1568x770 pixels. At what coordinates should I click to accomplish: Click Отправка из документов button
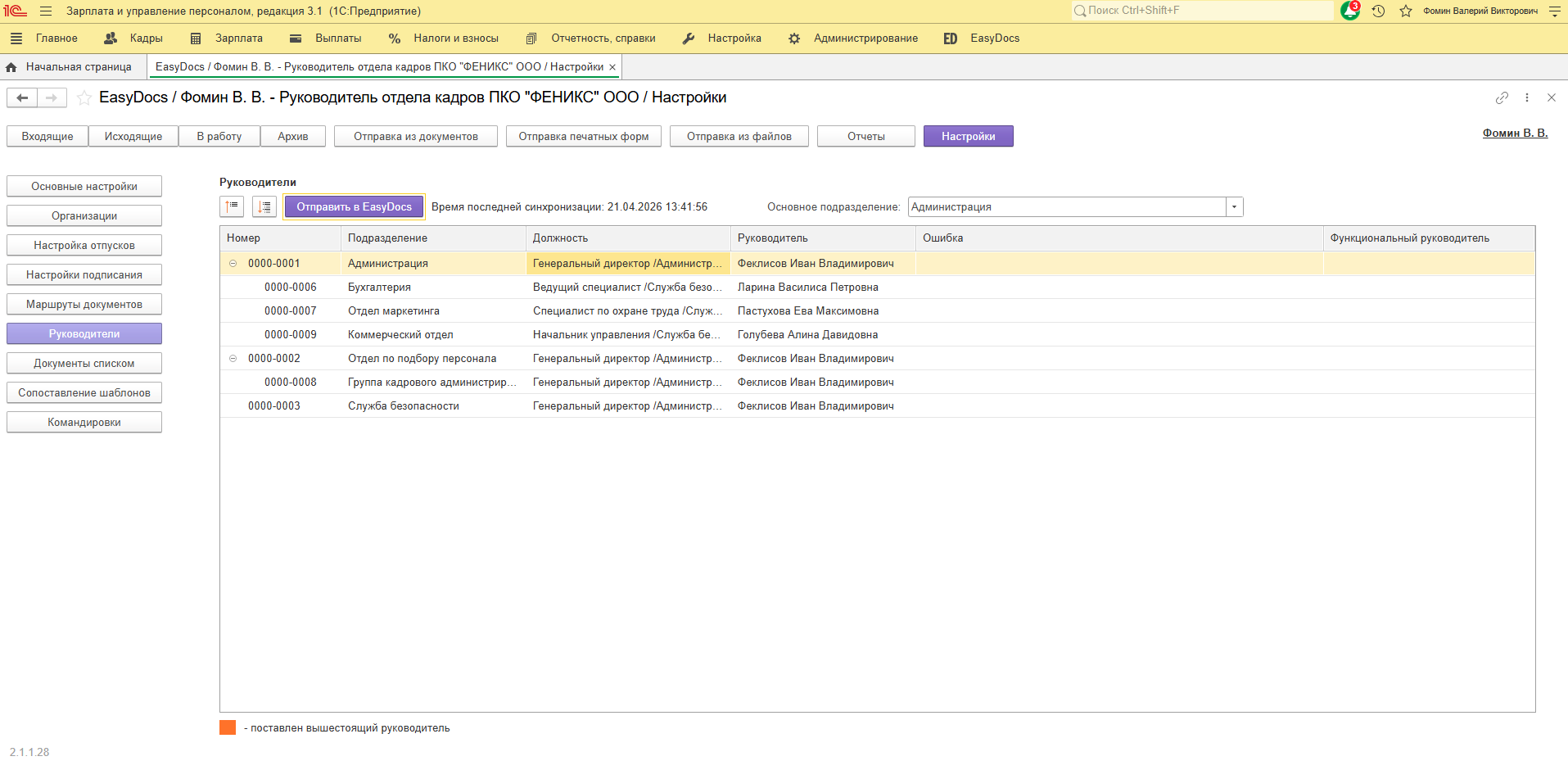[416, 136]
